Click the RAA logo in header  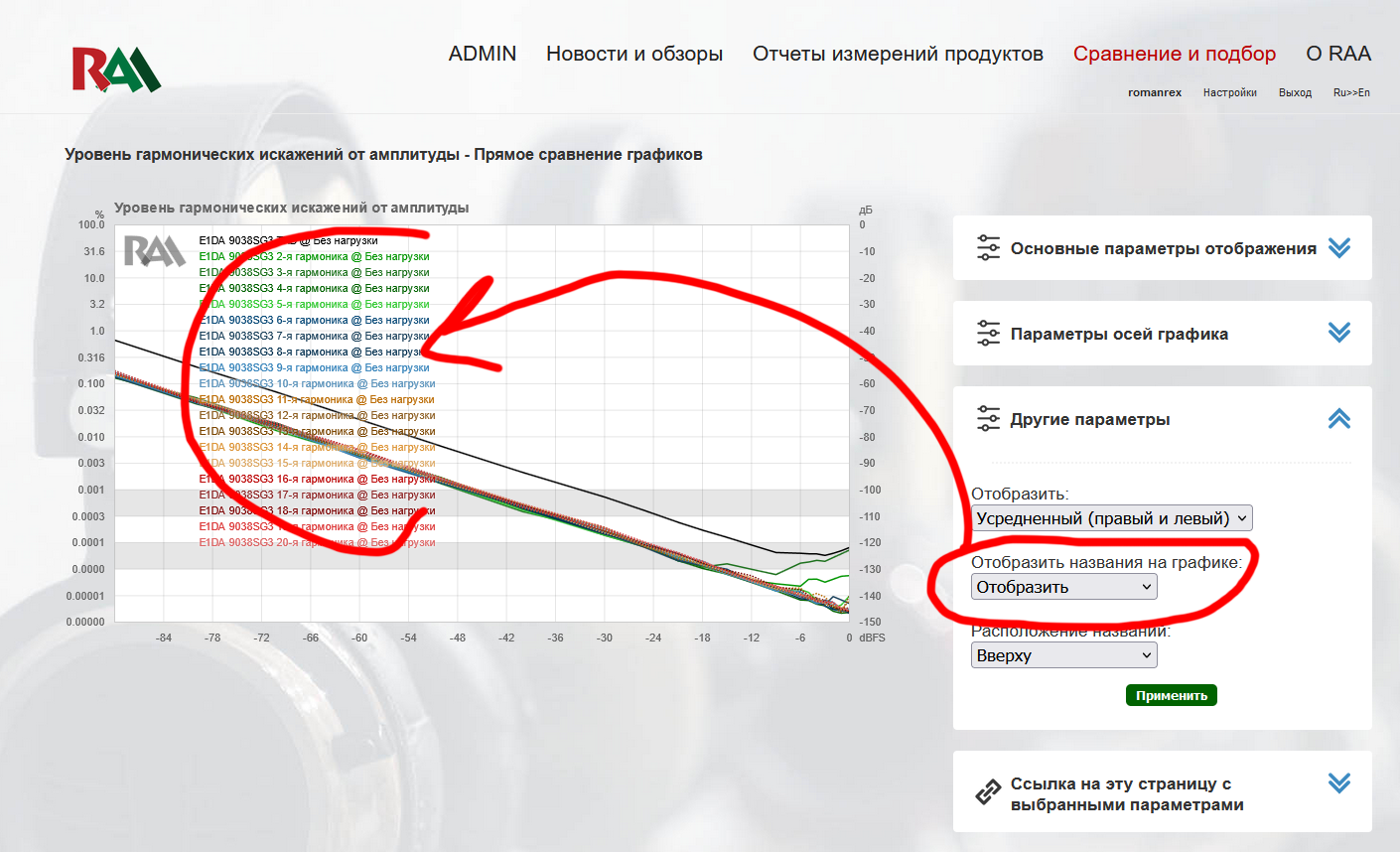click(116, 70)
